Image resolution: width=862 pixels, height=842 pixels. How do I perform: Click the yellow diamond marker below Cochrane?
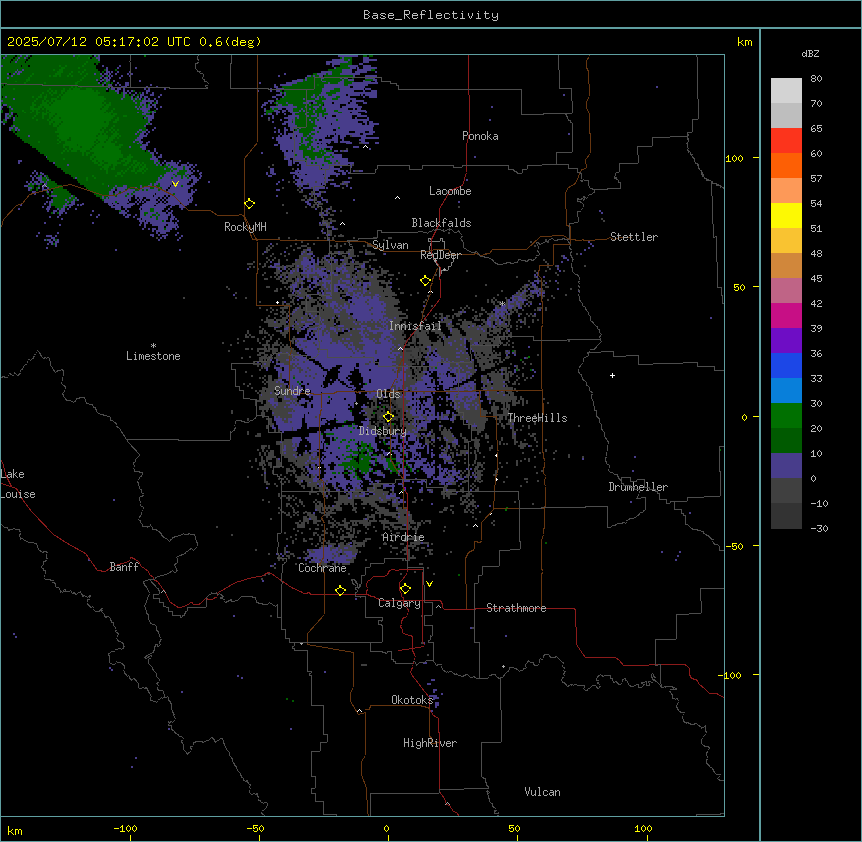(340, 590)
